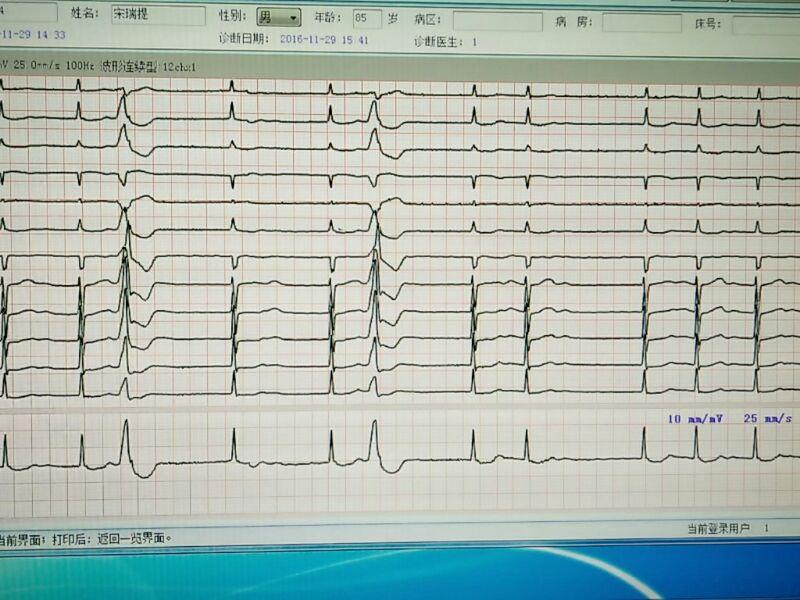Click second wide ectopic beat in bottom rhythm strip
This screenshot has height=600, width=800.
point(374,440)
